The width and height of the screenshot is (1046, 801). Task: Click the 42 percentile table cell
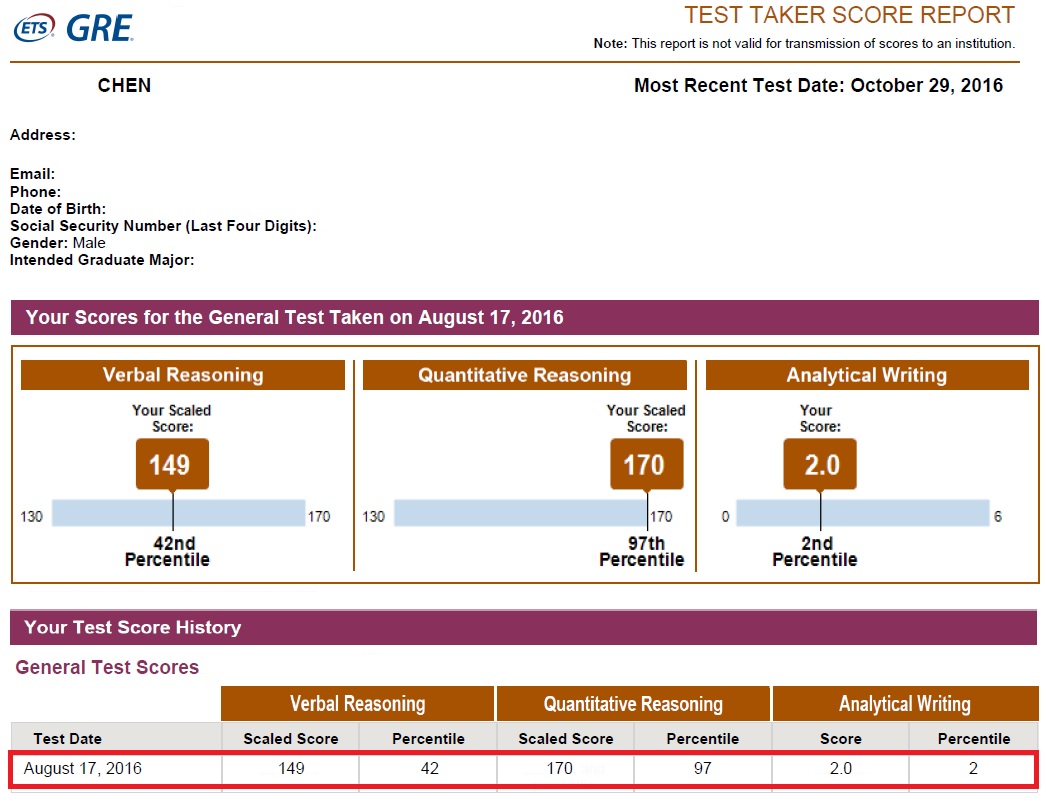click(x=430, y=768)
